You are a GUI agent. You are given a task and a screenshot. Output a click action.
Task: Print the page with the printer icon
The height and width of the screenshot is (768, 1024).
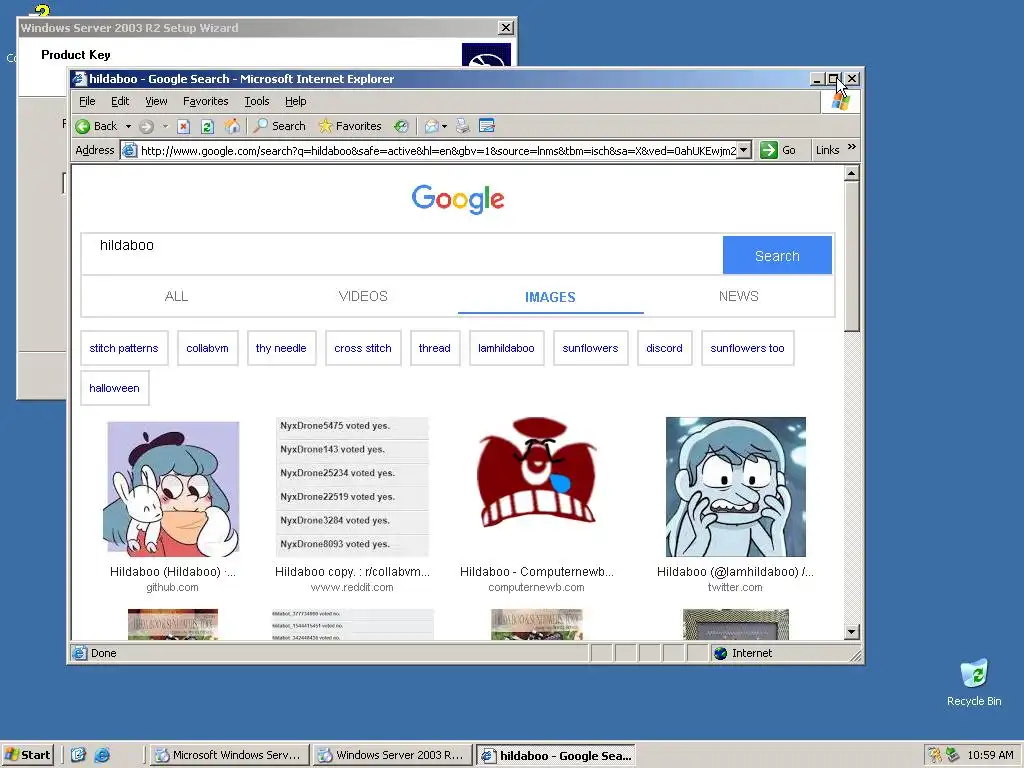point(462,126)
